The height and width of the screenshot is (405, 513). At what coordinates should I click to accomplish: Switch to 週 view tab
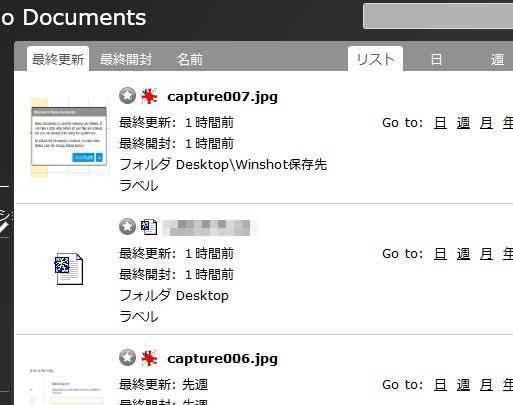click(x=497, y=60)
